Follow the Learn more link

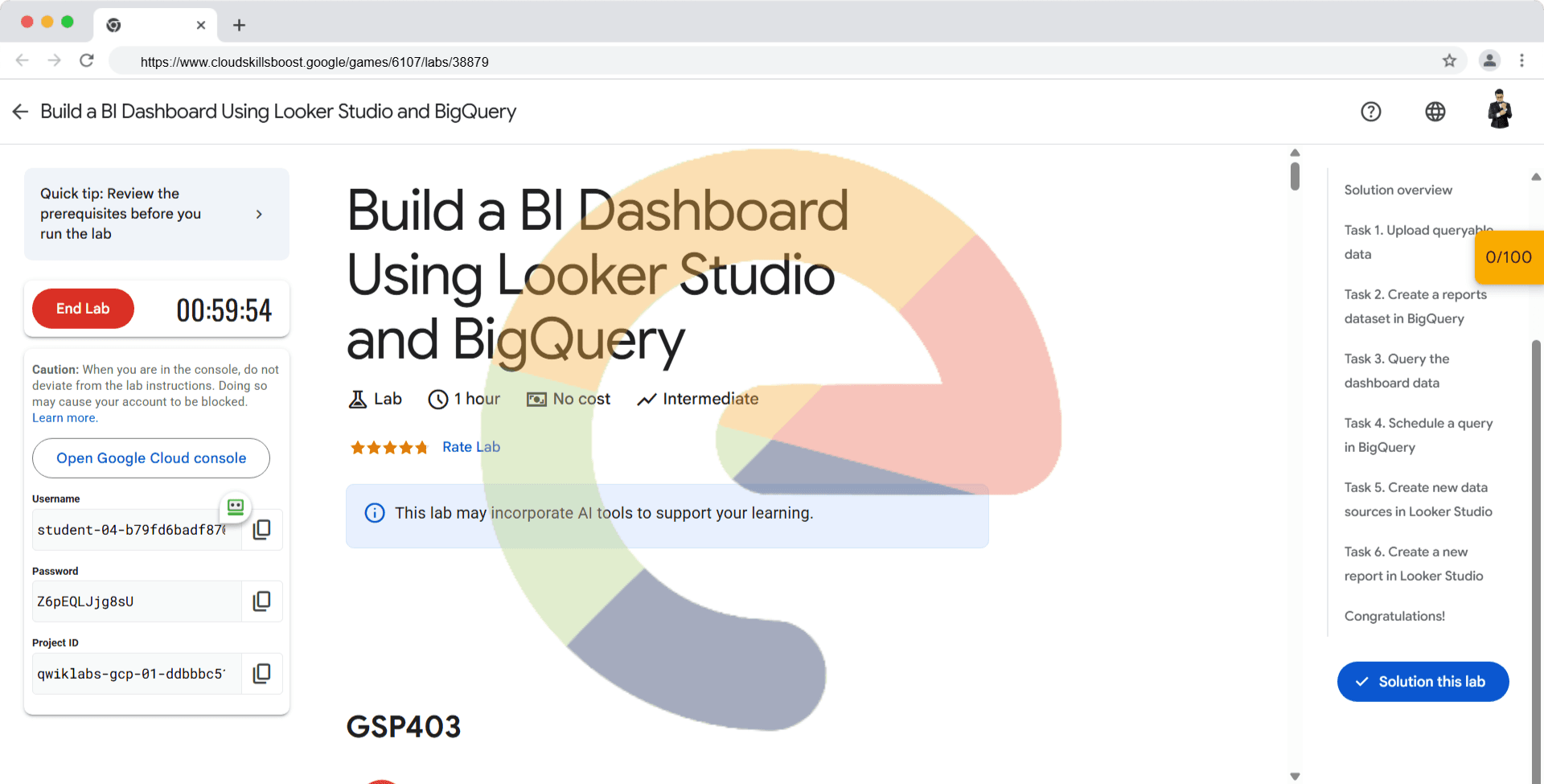64,418
